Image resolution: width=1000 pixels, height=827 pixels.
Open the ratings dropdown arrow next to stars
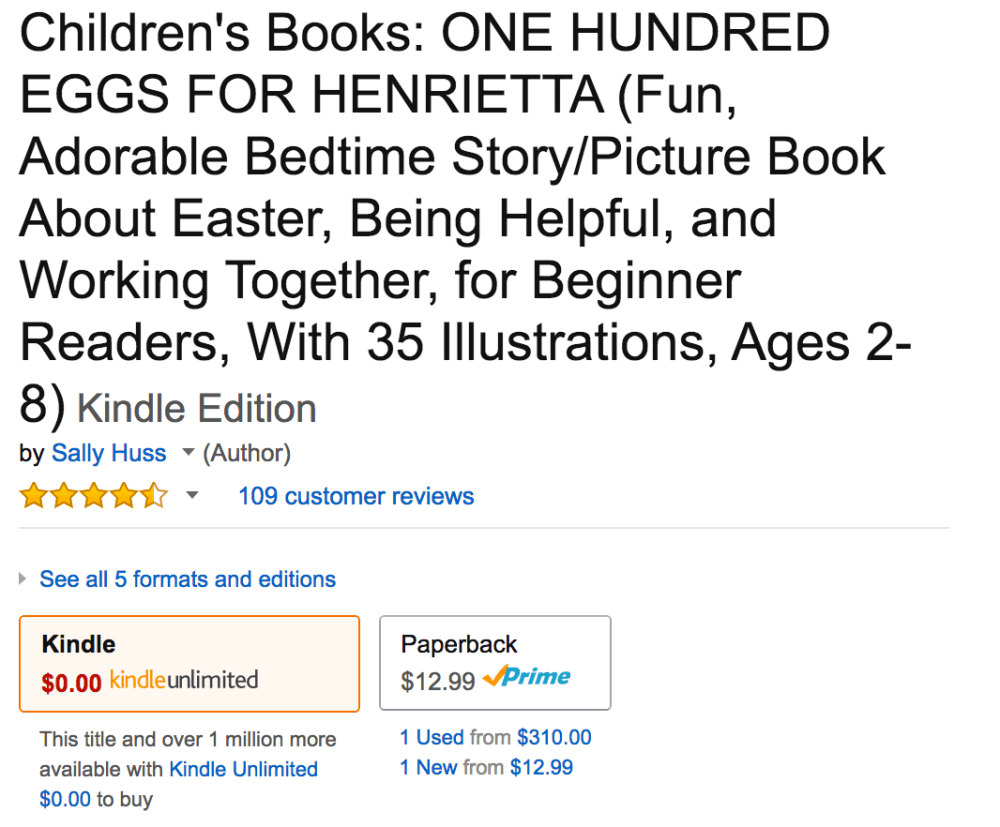click(x=193, y=496)
